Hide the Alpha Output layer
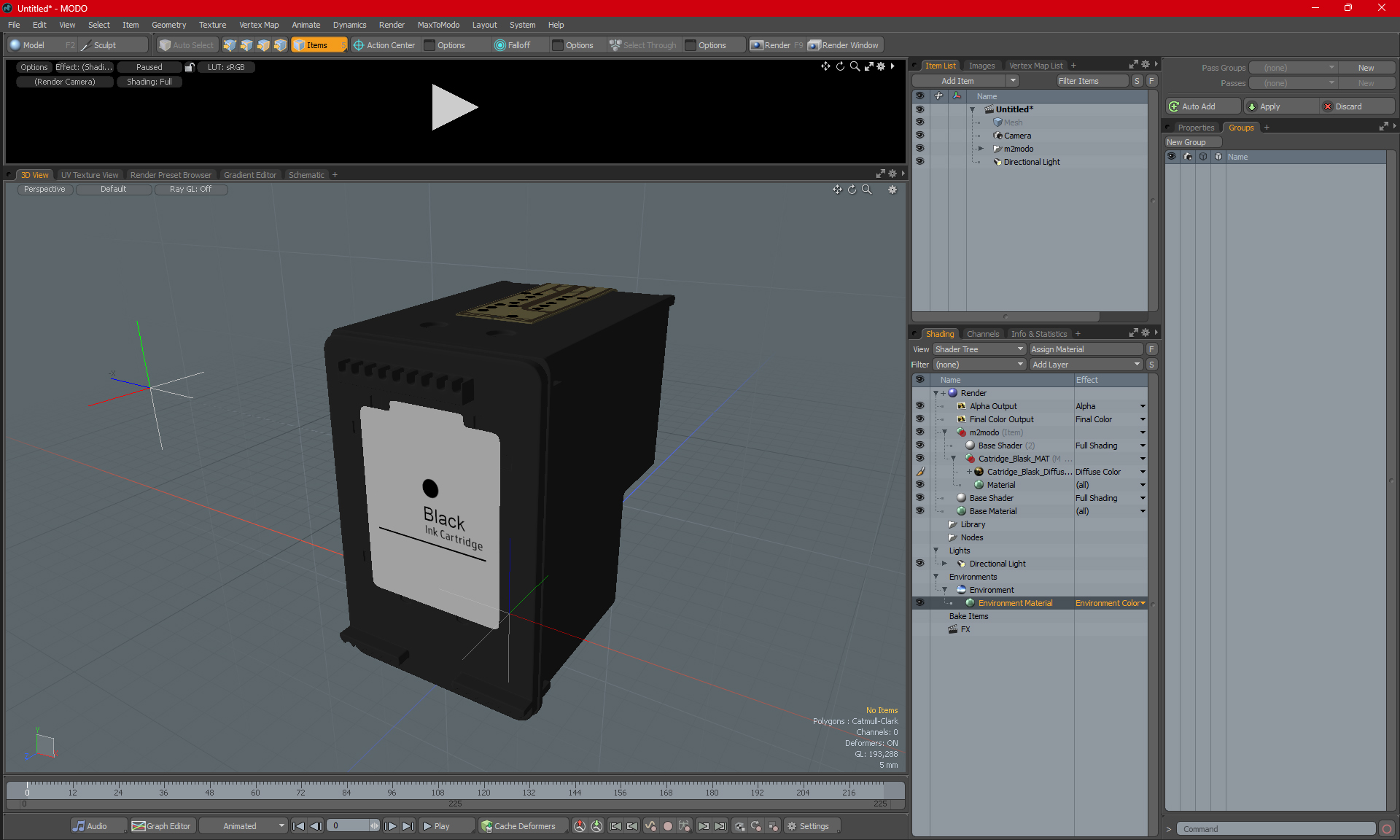The image size is (1400, 840). [x=919, y=406]
